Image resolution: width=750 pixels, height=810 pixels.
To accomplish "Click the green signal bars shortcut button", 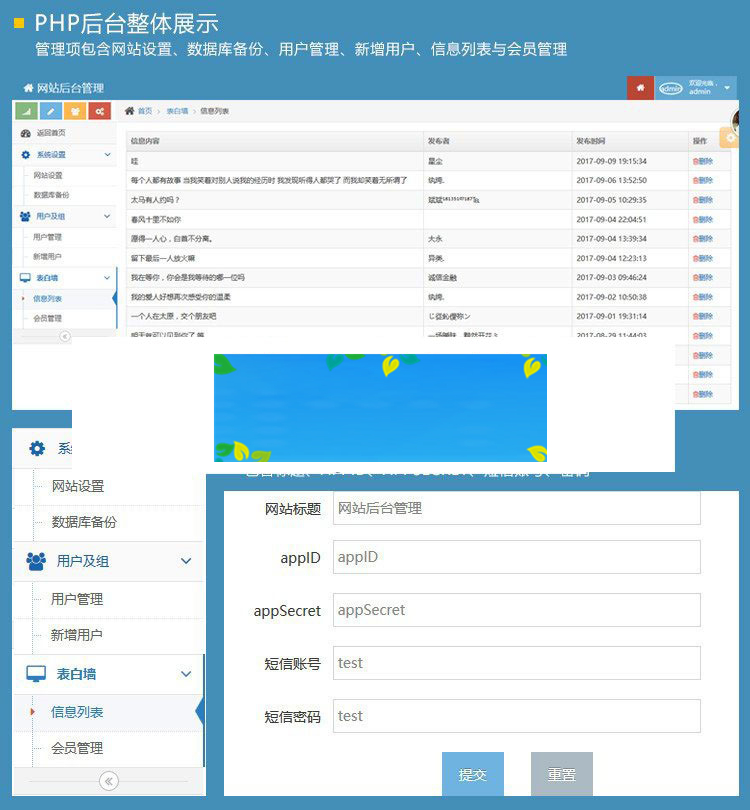I will click(25, 111).
